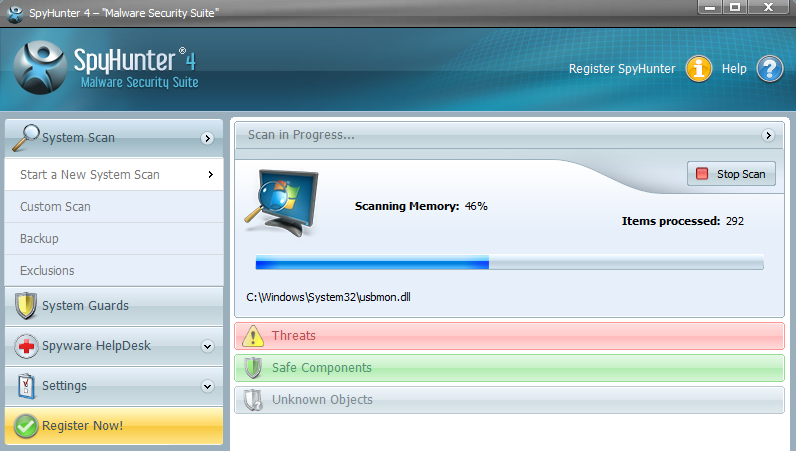The image size is (796, 451).
Task: Expand the Spyware HelpDesk dropdown arrow
Action: 208,347
